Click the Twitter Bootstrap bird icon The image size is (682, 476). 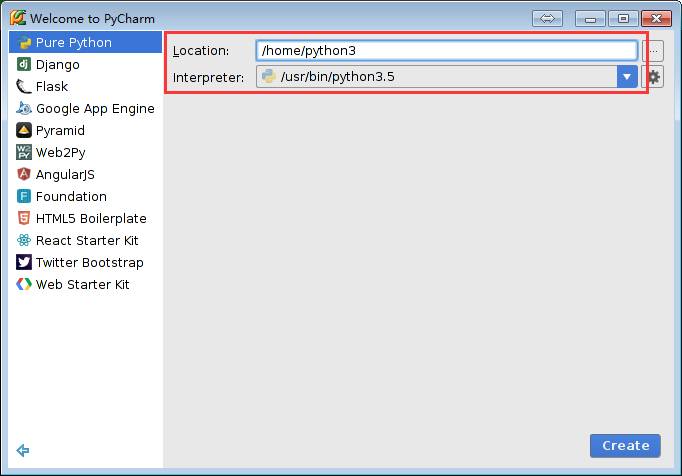[x=24, y=262]
